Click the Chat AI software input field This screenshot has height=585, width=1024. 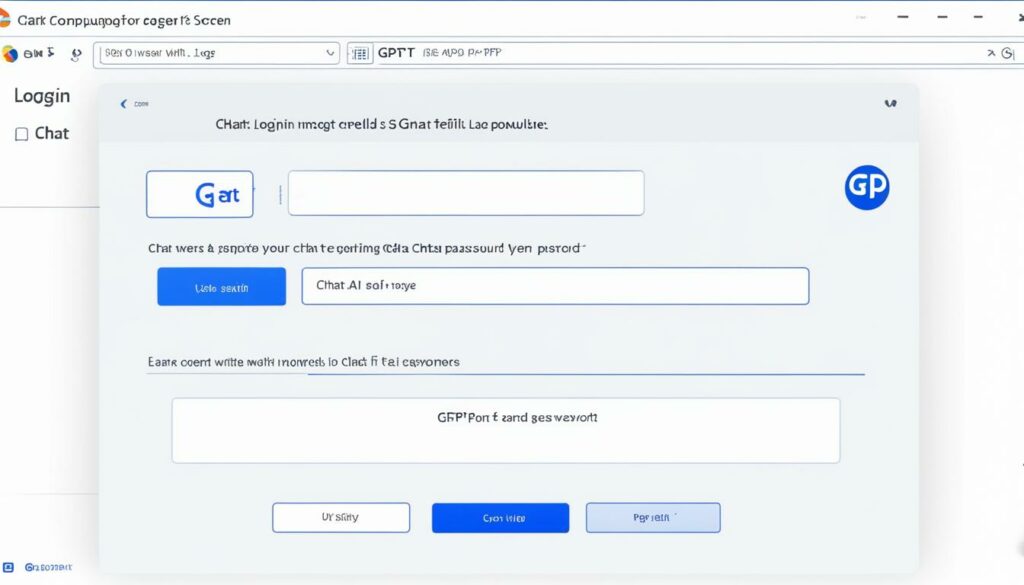(x=556, y=286)
